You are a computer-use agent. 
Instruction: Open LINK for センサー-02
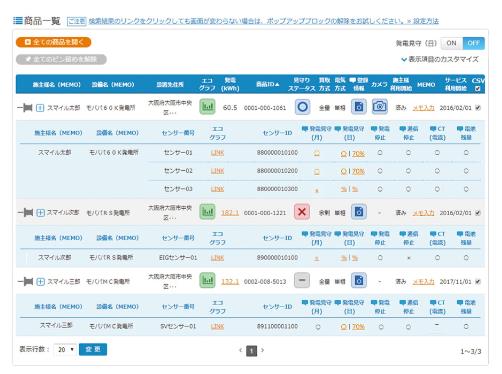point(217,171)
